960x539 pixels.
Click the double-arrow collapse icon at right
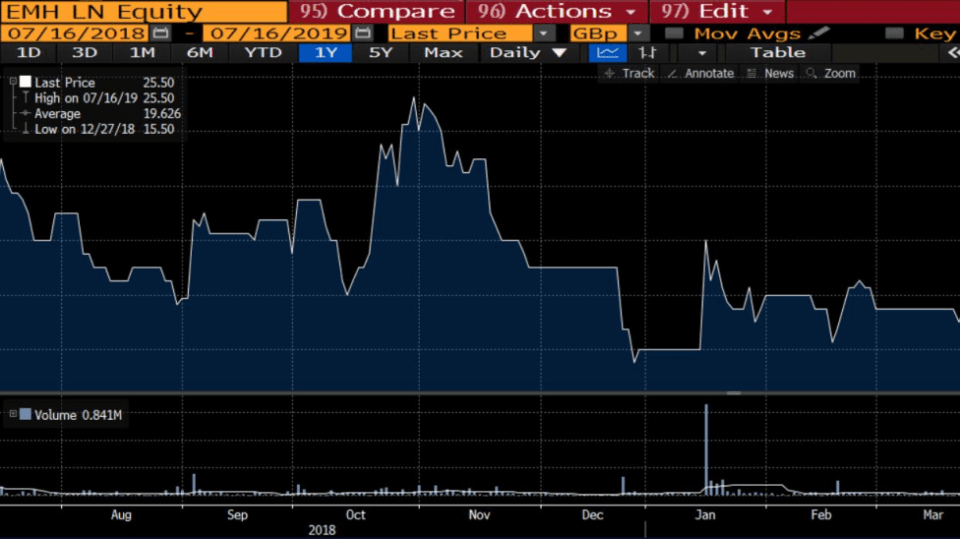coord(953,53)
